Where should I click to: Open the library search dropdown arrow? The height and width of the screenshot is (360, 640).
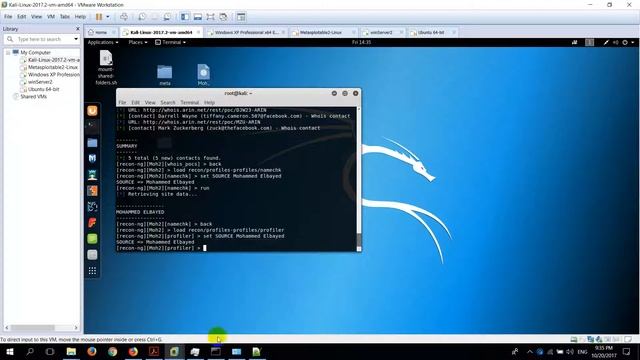76,39
